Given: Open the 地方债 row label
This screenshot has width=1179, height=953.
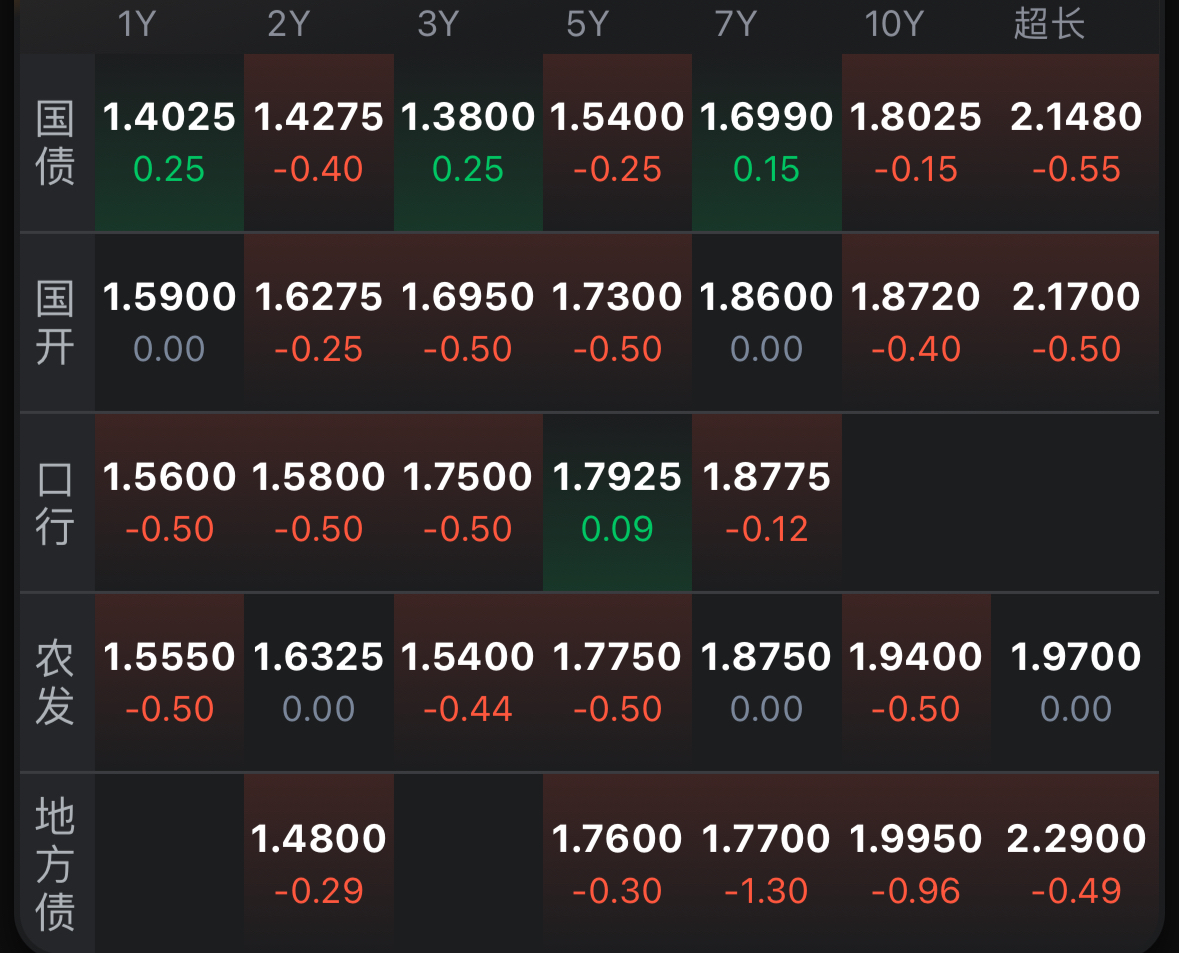Looking at the screenshot, I should (x=55, y=864).
